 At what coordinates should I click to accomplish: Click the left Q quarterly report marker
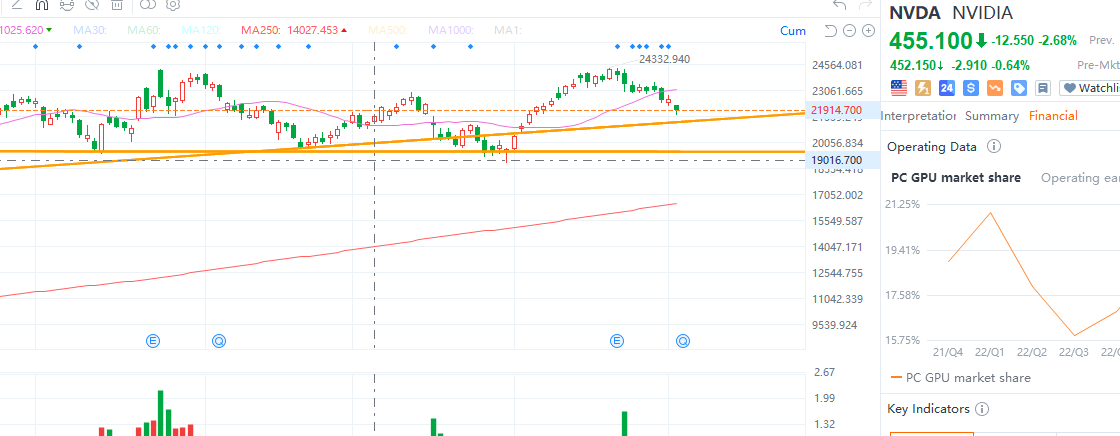coord(219,341)
